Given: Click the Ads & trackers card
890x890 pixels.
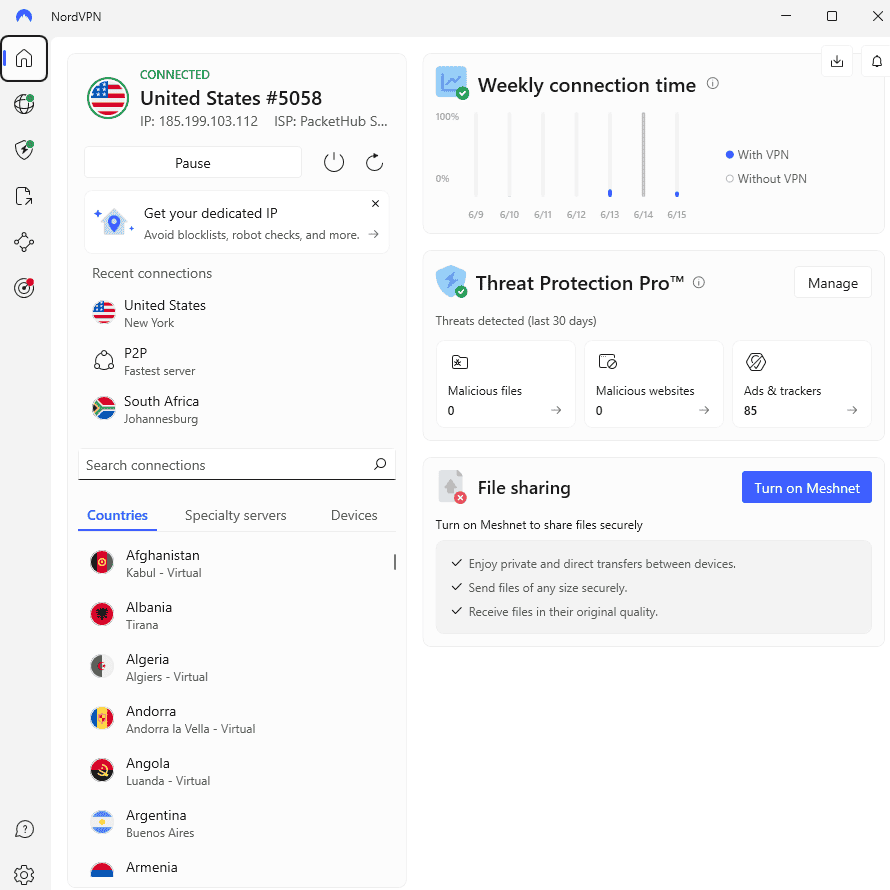Looking at the screenshot, I should click(x=802, y=384).
